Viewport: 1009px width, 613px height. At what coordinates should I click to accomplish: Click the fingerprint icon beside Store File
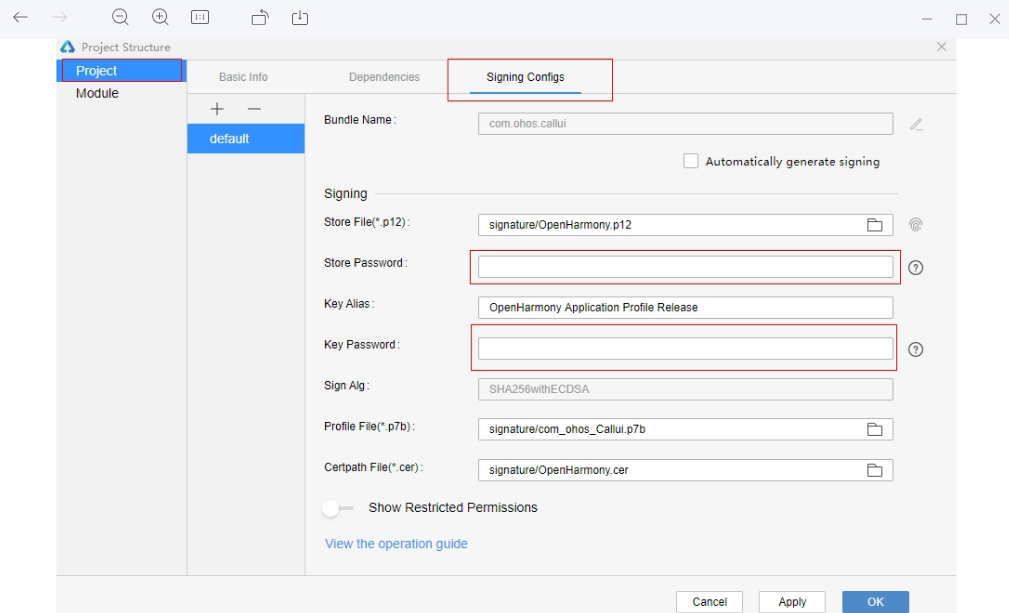pos(915,225)
